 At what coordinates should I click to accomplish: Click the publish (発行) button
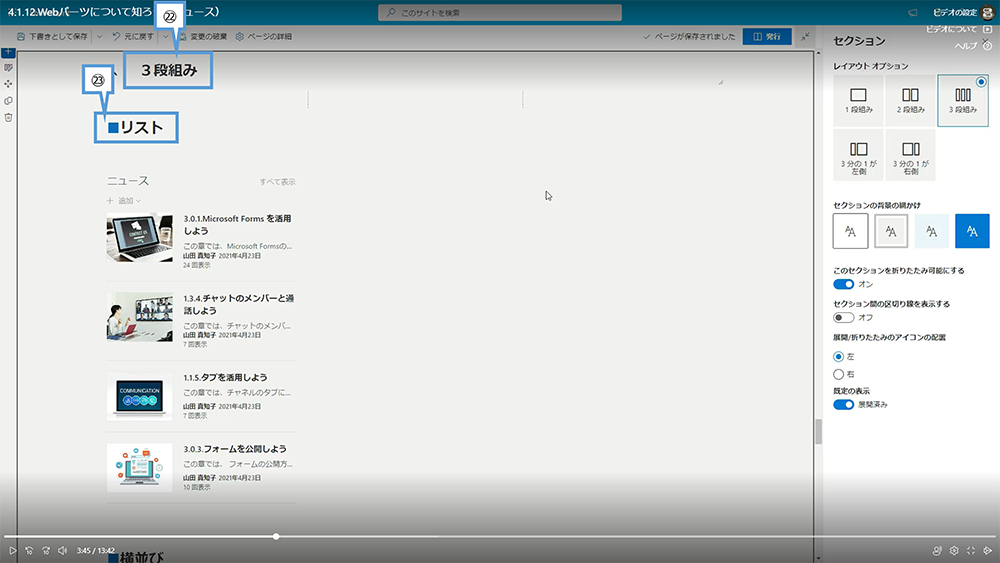pos(767,36)
